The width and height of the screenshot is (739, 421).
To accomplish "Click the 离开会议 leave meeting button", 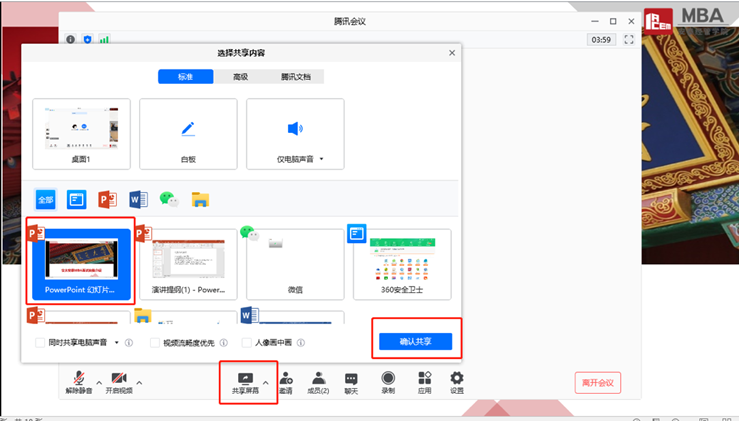I will tap(597, 382).
